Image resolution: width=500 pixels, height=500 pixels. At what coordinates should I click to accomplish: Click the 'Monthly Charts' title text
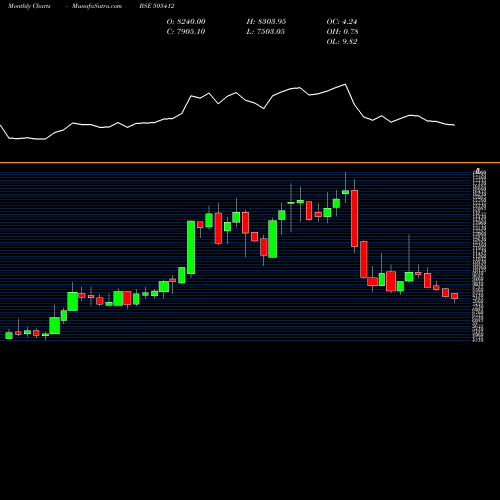[x=29, y=6]
